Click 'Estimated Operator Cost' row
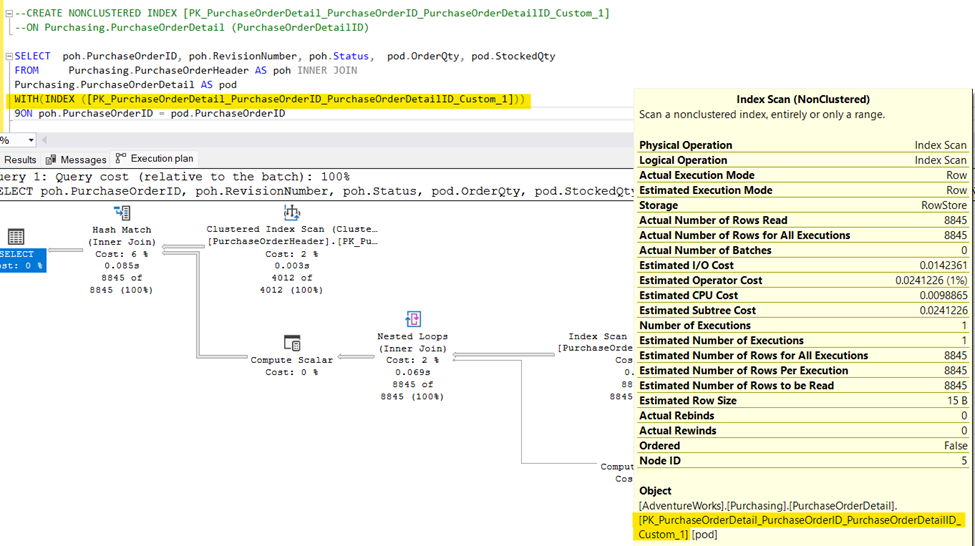975x546 pixels. (803, 280)
